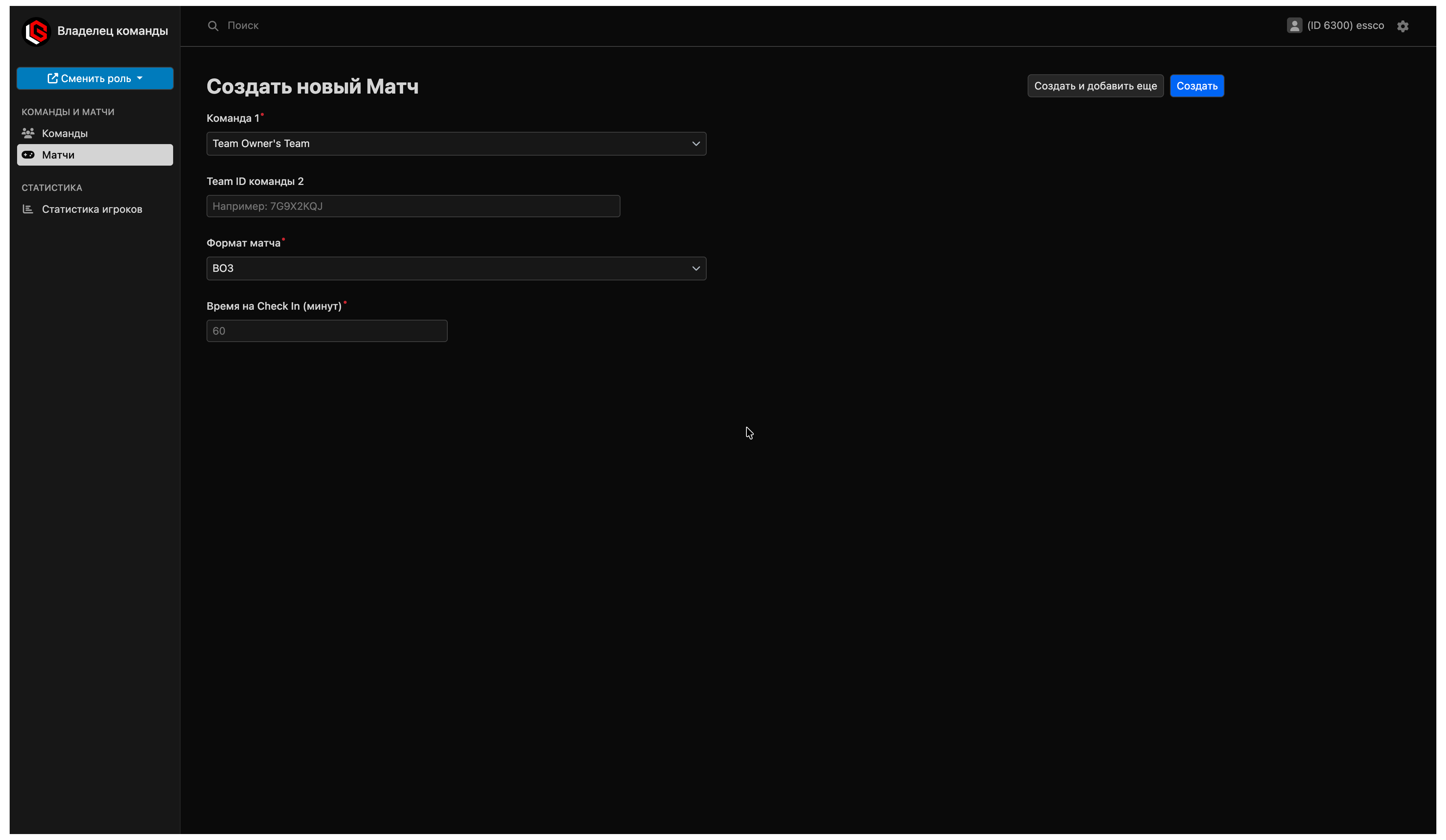This screenshot has height=840, width=1446.
Task: Click the Check In minutes input
Action: pos(327,331)
